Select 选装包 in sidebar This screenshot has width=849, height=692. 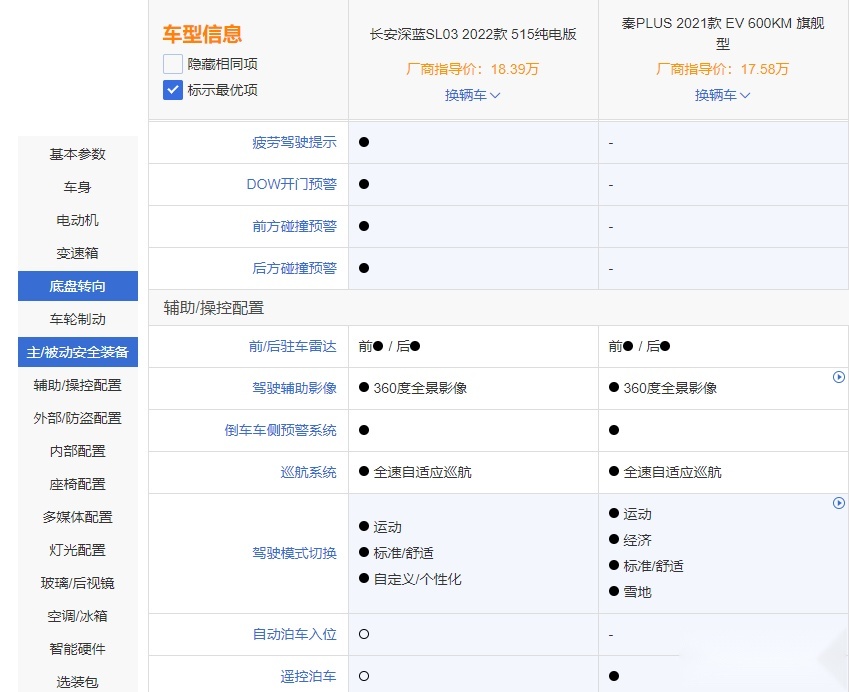click(77, 682)
